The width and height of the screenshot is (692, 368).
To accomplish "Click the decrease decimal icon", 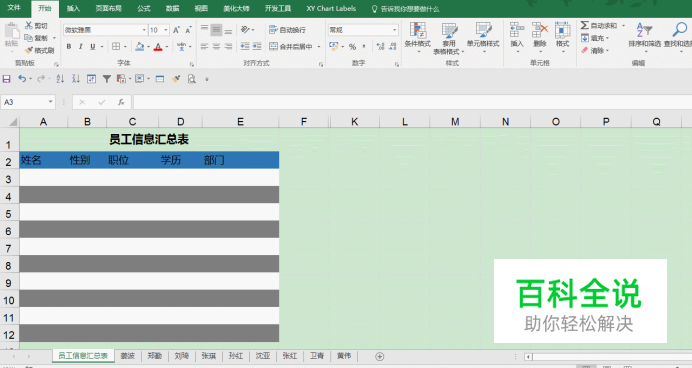I will [392, 46].
